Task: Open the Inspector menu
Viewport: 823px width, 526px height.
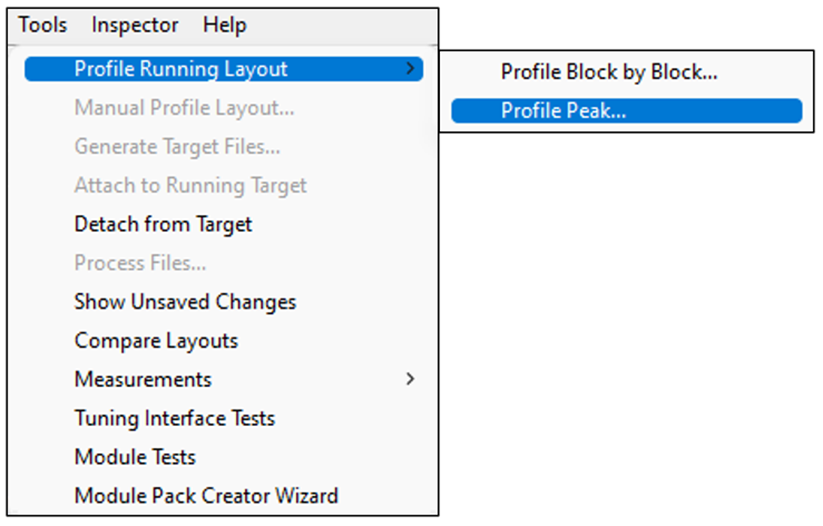Action: click(134, 25)
